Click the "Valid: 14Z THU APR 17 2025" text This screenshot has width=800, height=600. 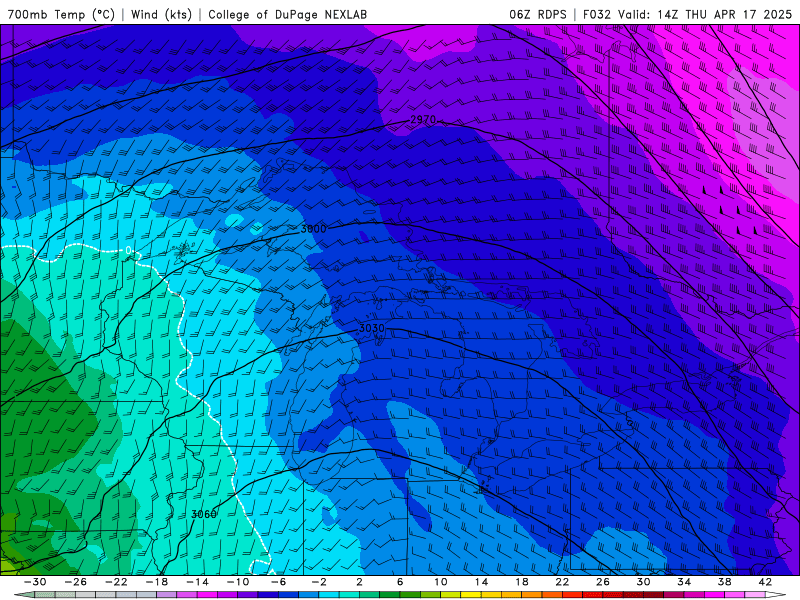click(x=705, y=14)
